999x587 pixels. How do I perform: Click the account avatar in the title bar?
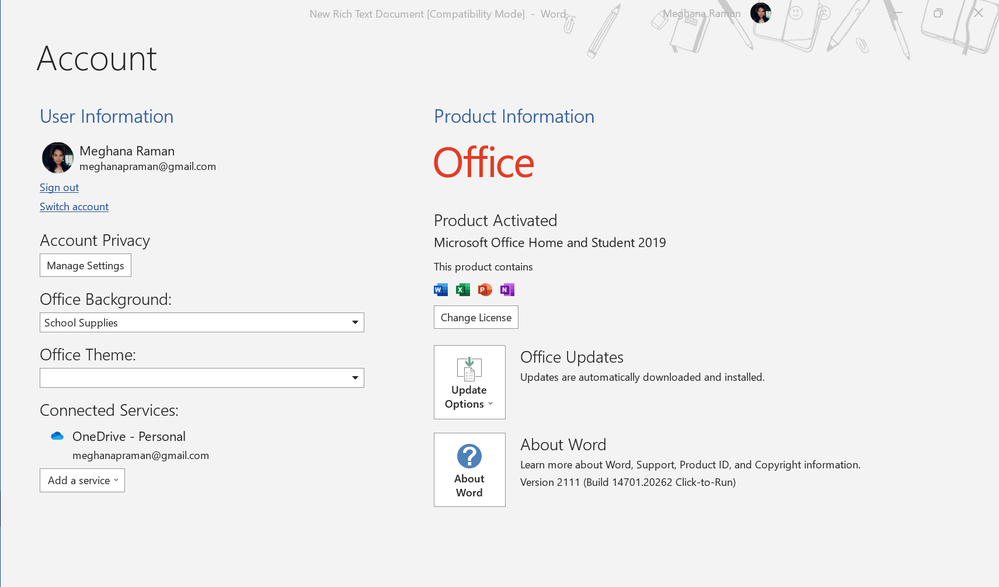click(x=760, y=13)
